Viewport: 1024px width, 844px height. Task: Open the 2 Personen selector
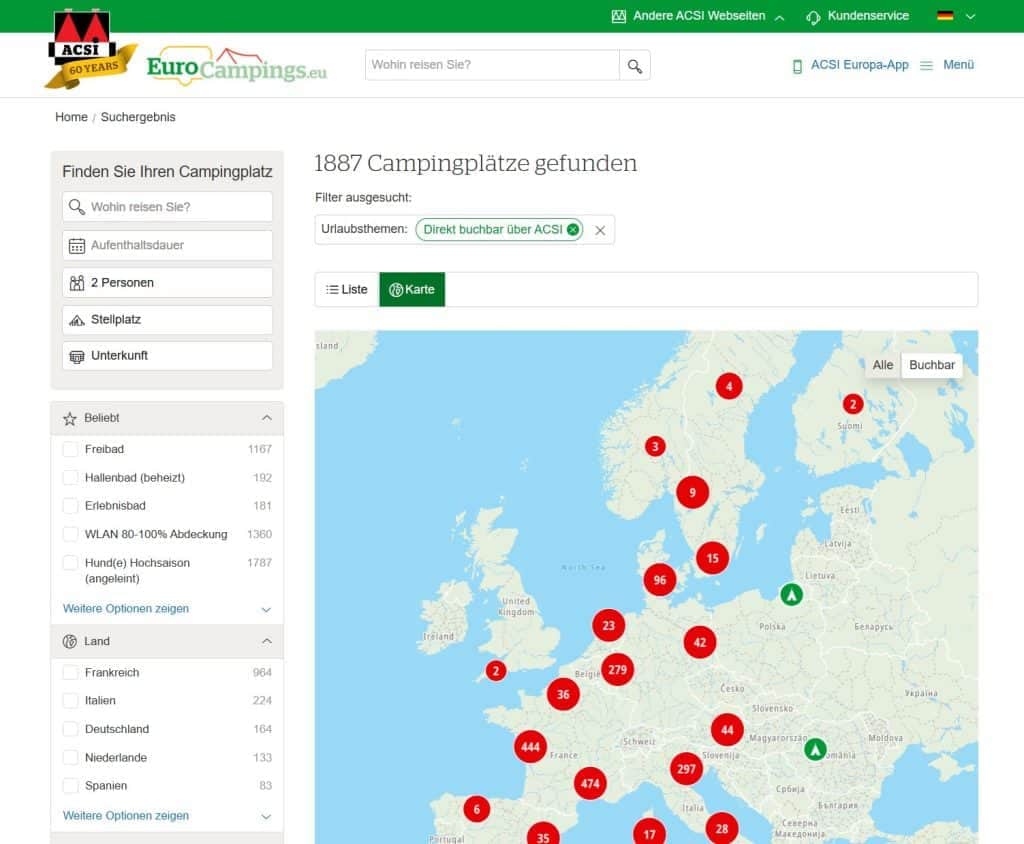[167, 283]
